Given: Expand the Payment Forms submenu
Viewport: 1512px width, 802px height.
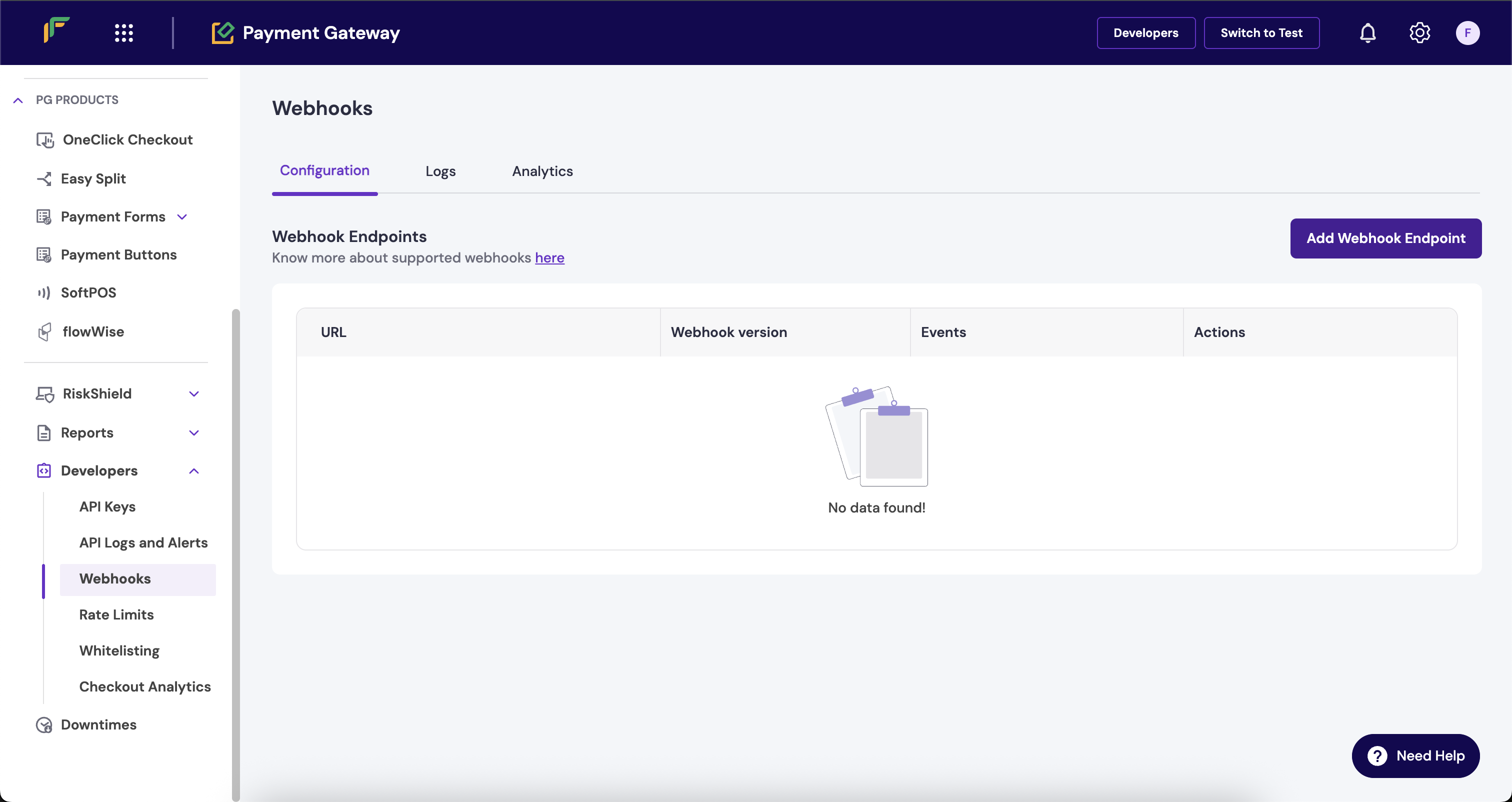Looking at the screenshot, I should pos(182,217).
